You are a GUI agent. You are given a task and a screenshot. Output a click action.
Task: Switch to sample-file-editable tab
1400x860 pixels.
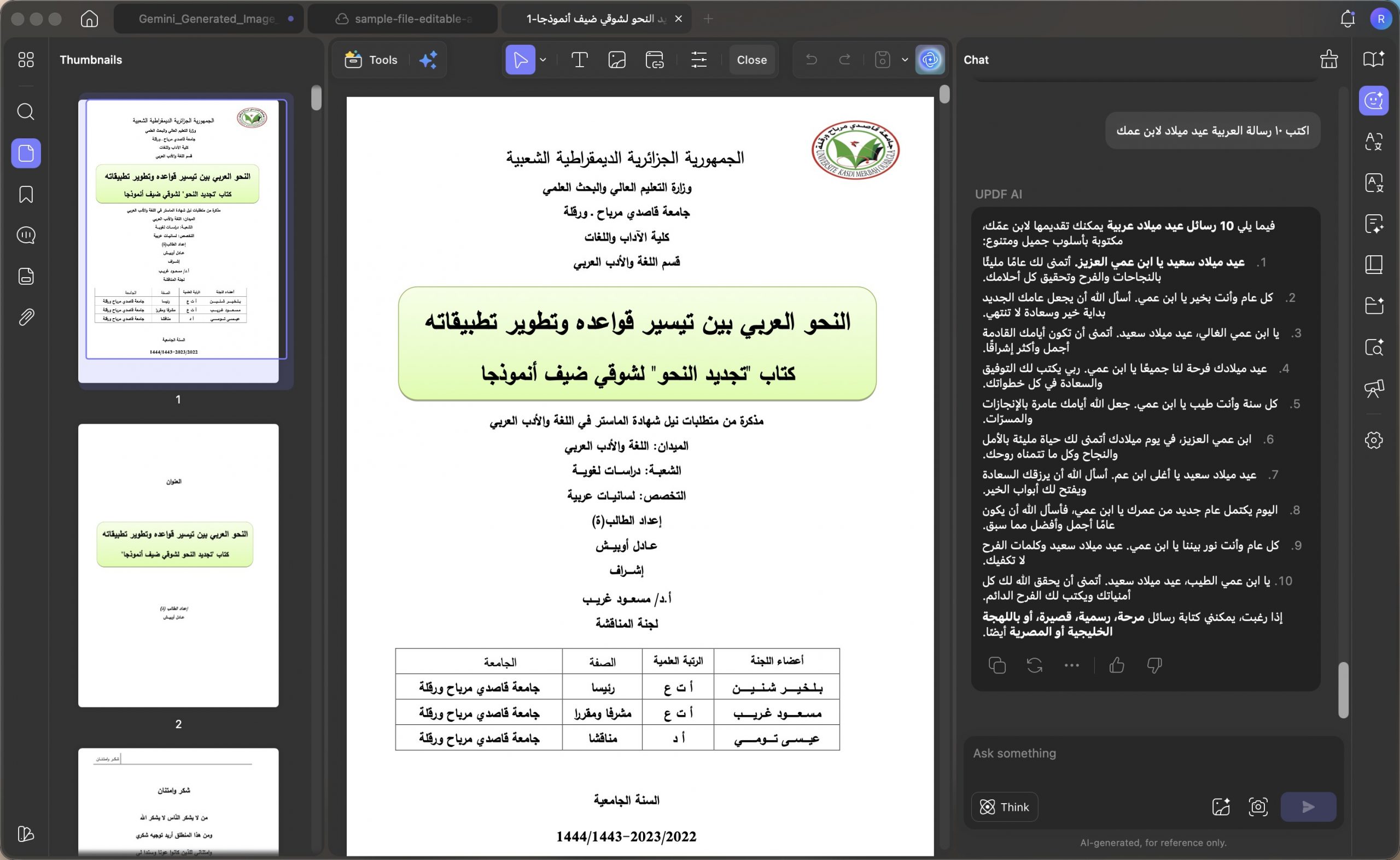coord(402,19)
